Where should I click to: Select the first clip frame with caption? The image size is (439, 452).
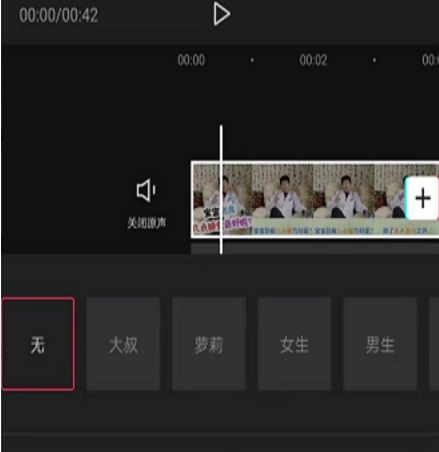tap(222, 199)
